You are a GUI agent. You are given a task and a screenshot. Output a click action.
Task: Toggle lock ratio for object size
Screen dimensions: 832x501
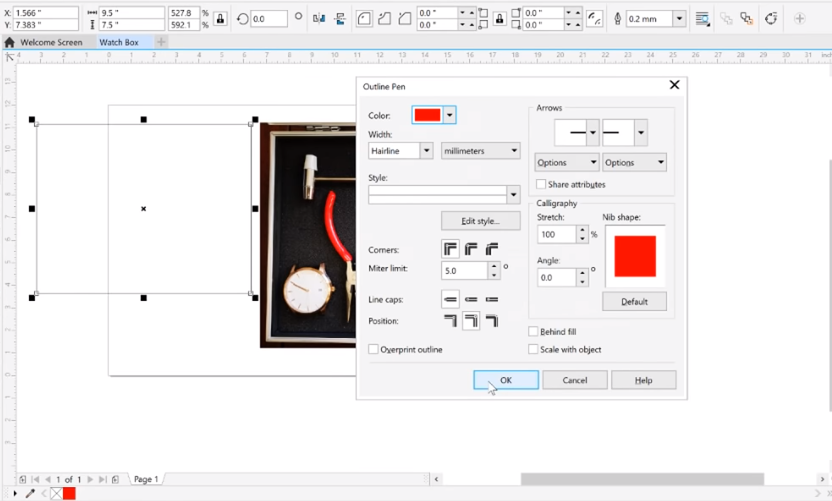tap(220, 19)
